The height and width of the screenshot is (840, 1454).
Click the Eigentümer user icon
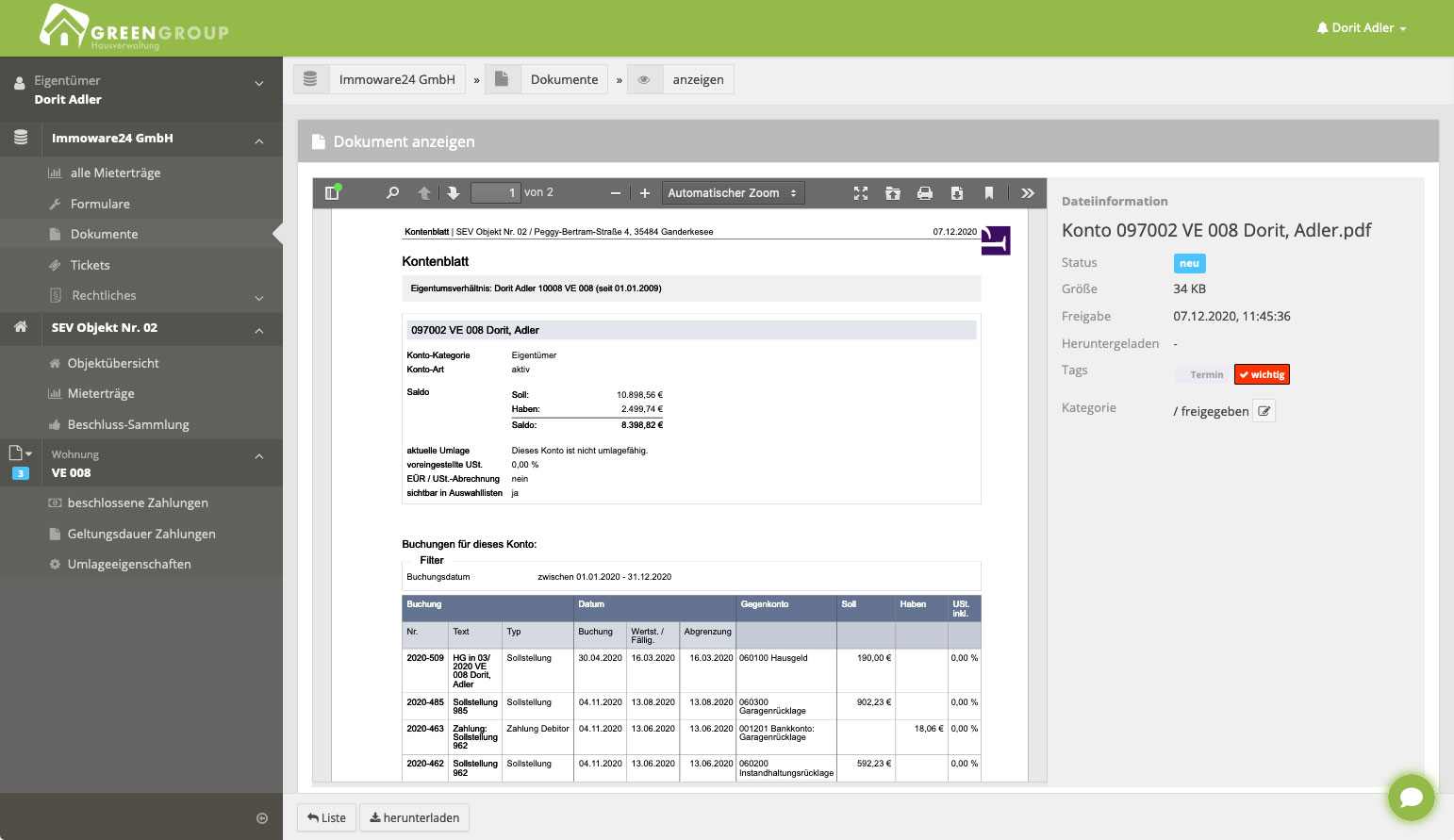tap(19, 83)
